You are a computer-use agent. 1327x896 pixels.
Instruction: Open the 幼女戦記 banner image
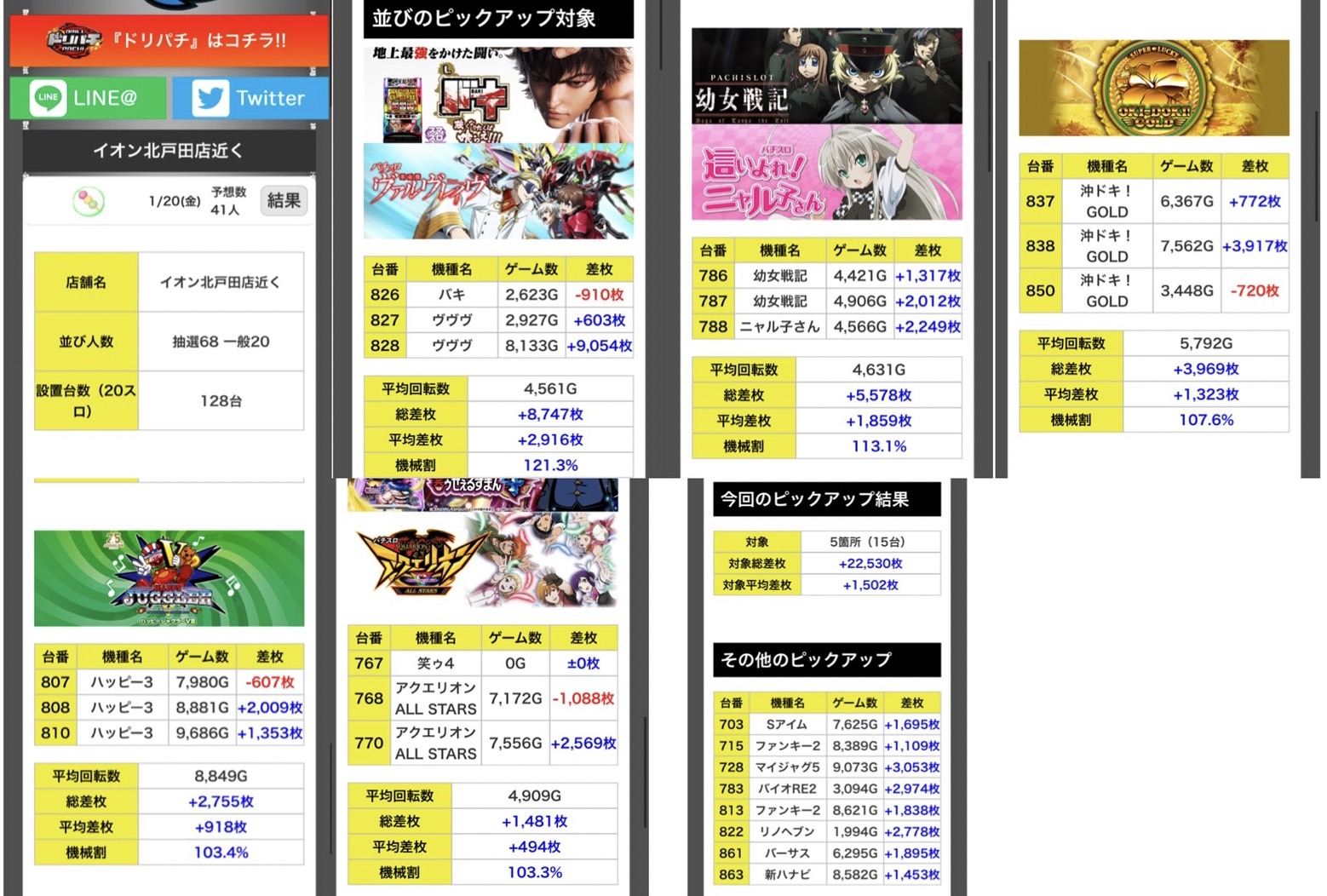827,76
